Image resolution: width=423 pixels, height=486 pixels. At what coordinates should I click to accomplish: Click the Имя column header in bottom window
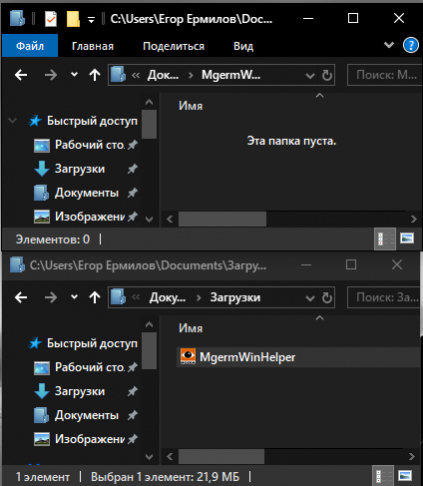191,328
